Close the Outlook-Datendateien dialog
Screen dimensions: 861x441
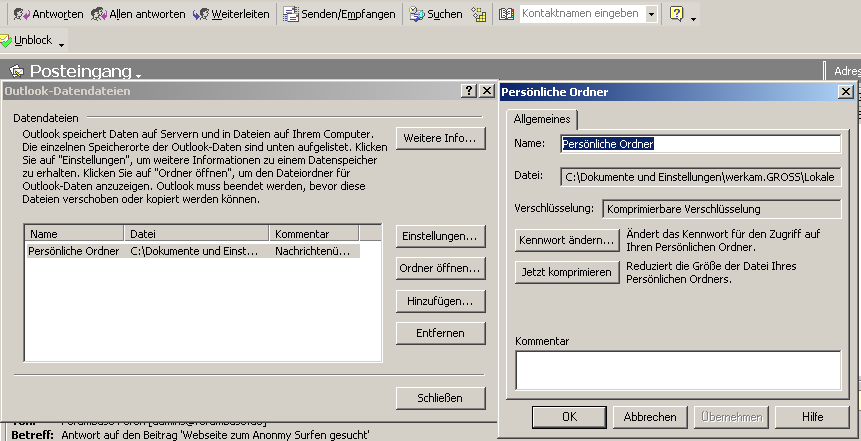coord(487,91)
